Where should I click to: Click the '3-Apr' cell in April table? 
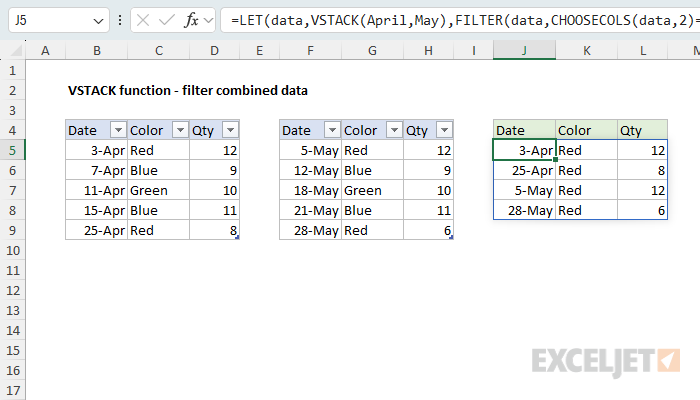point(96,150)
